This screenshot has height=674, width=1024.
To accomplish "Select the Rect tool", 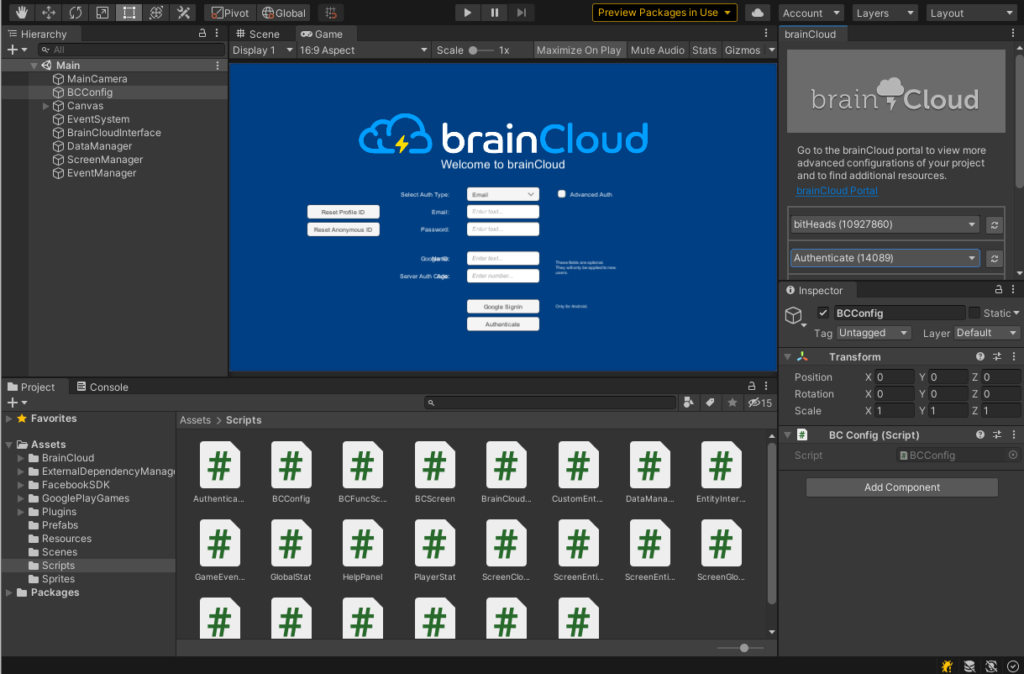I will coord(129,12).
